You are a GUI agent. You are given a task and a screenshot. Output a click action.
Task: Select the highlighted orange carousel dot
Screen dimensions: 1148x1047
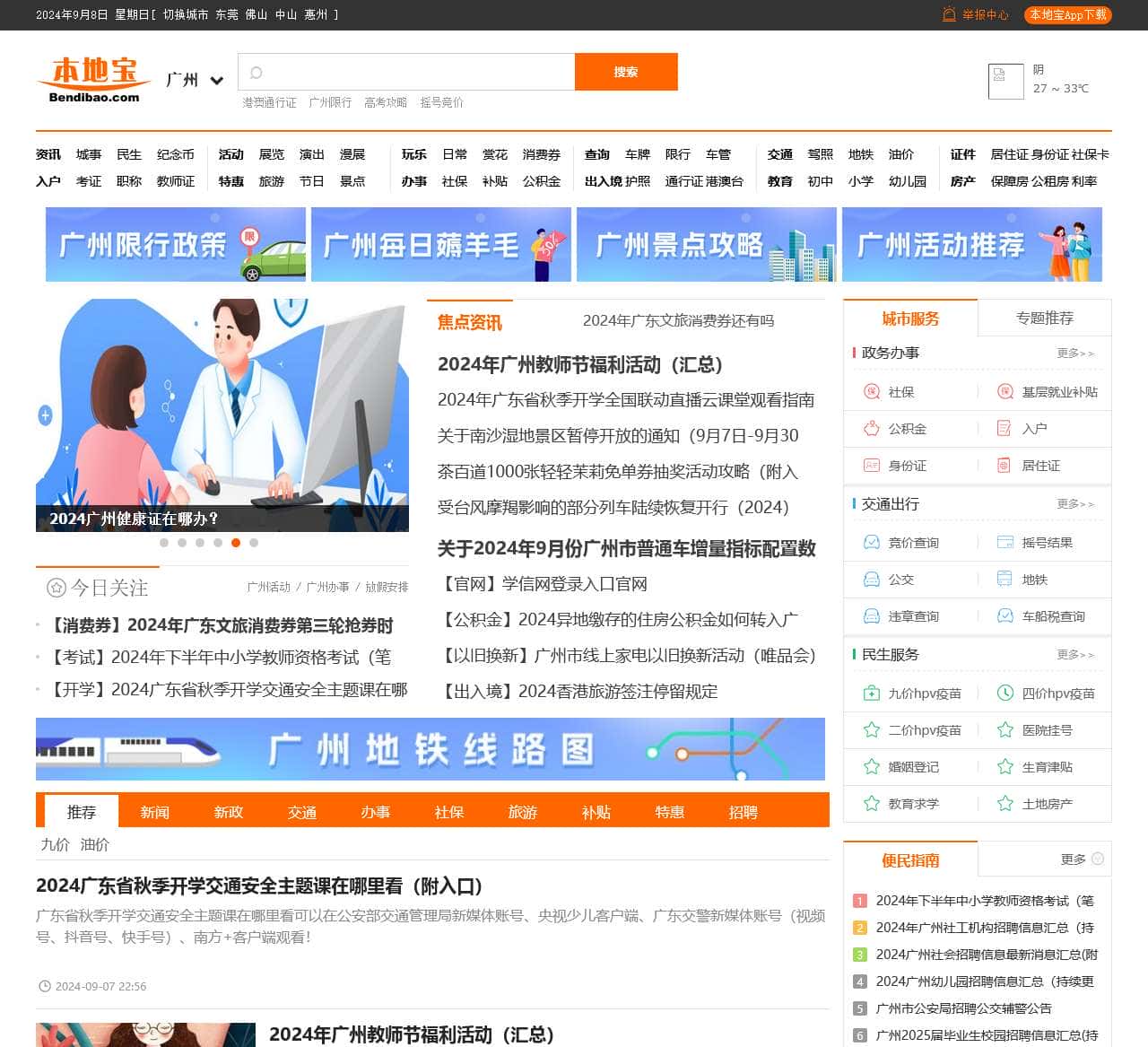point(236,543)
